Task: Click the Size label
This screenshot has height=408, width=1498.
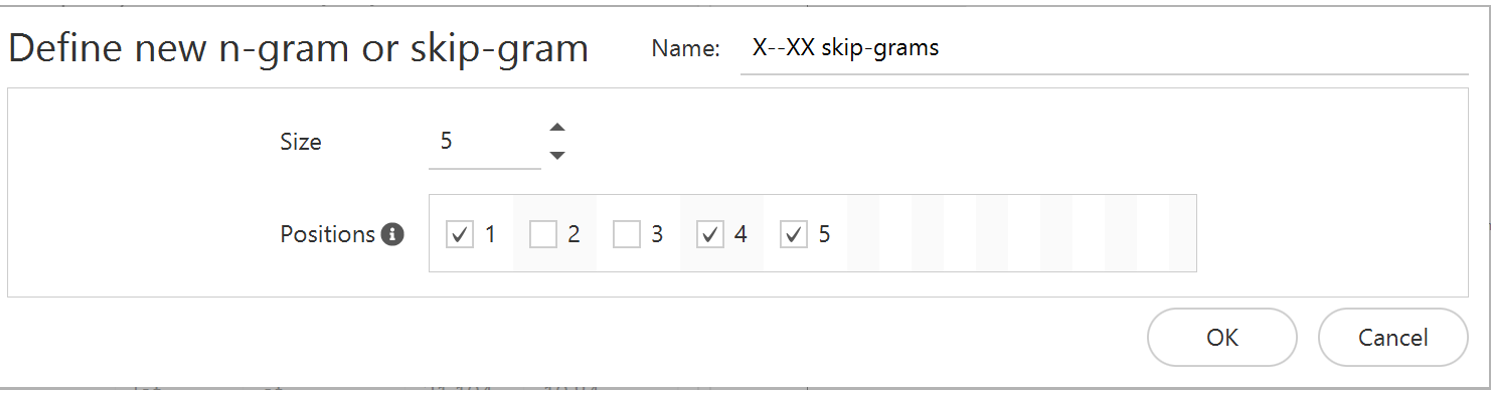Action: [300, 142]
